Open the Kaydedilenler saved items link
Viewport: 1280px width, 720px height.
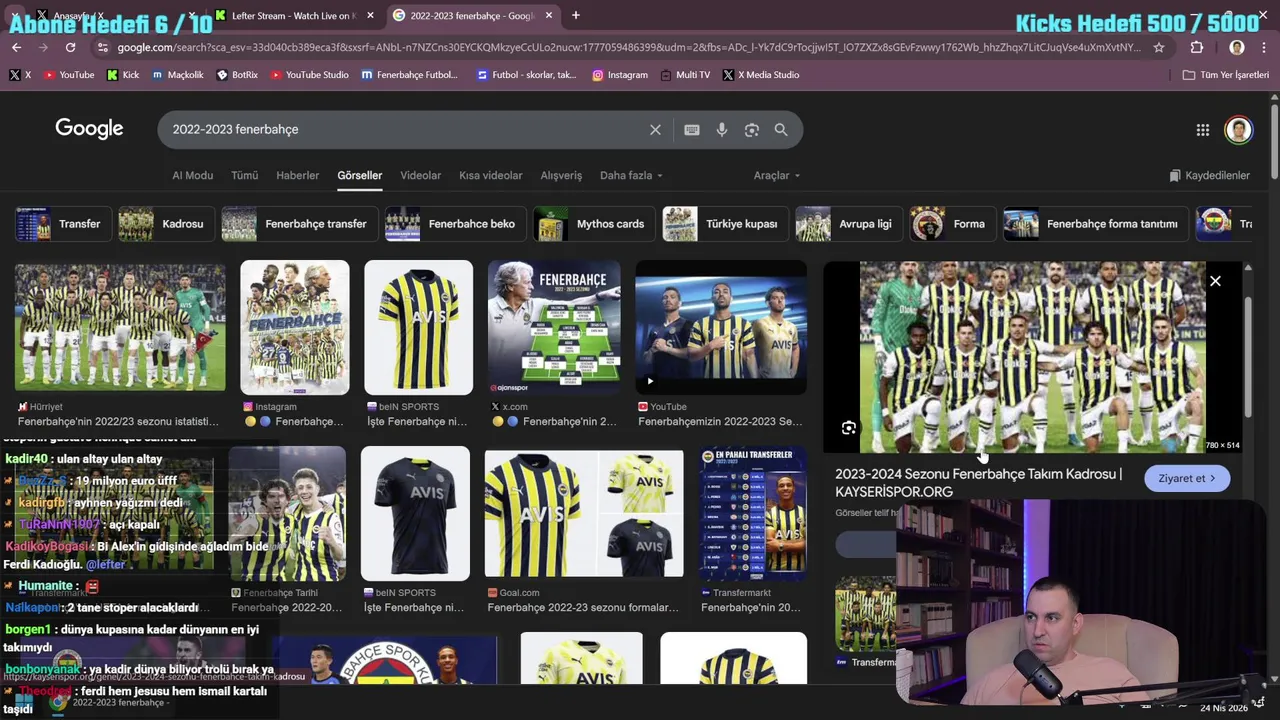coord(1209,175)
